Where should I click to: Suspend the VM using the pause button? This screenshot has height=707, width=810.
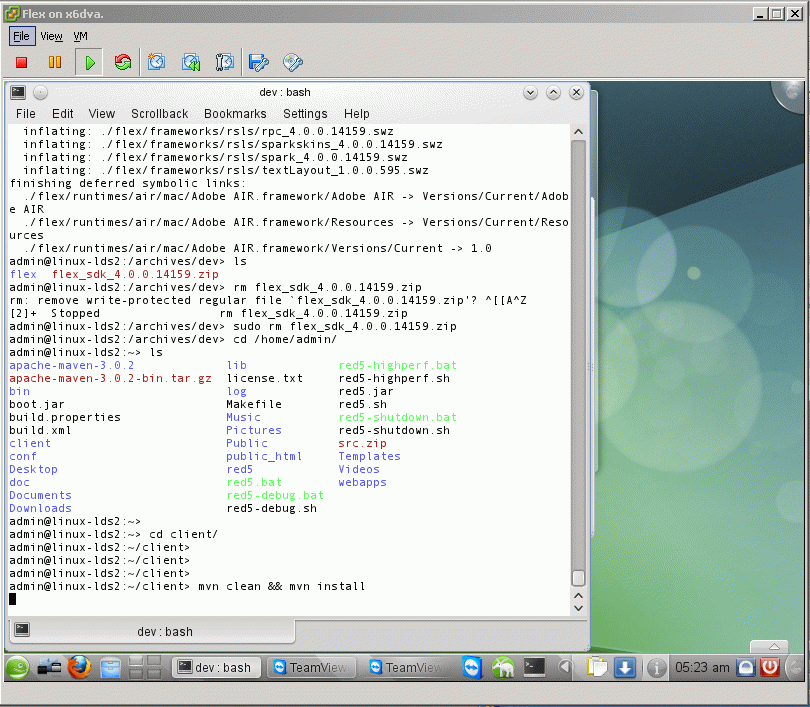[x=55, y=63]
